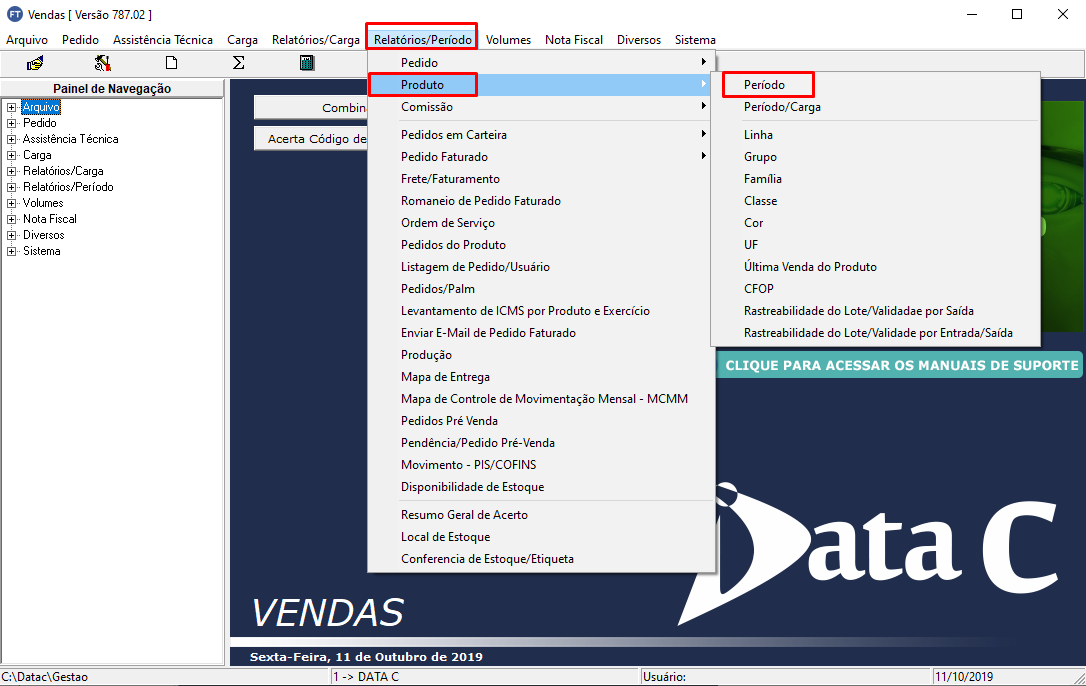Choose Mapa de Entrega menu entry

pyautogui.click(x=540, y=377)
